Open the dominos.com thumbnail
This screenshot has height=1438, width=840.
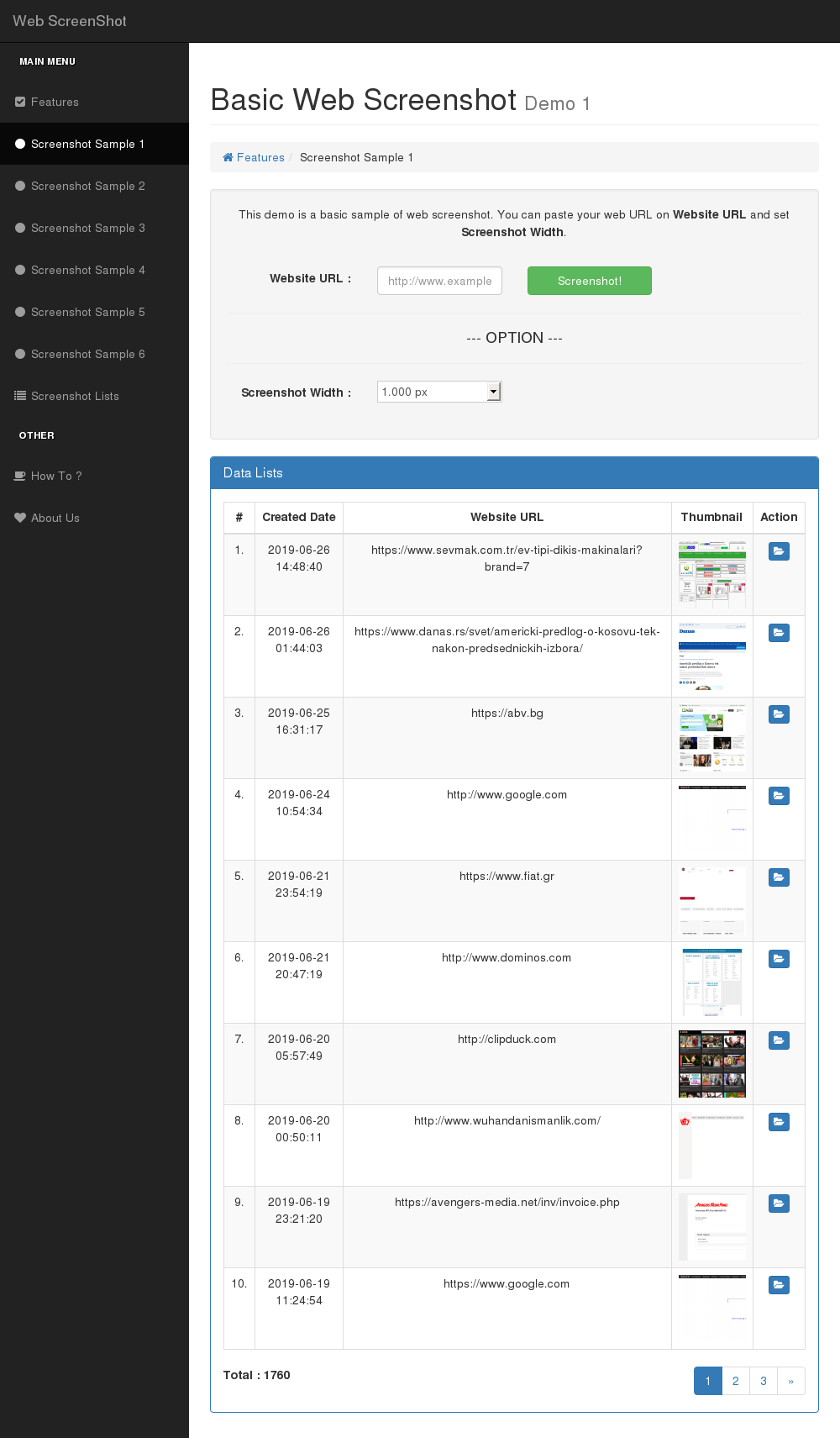[x=712, y=982]
